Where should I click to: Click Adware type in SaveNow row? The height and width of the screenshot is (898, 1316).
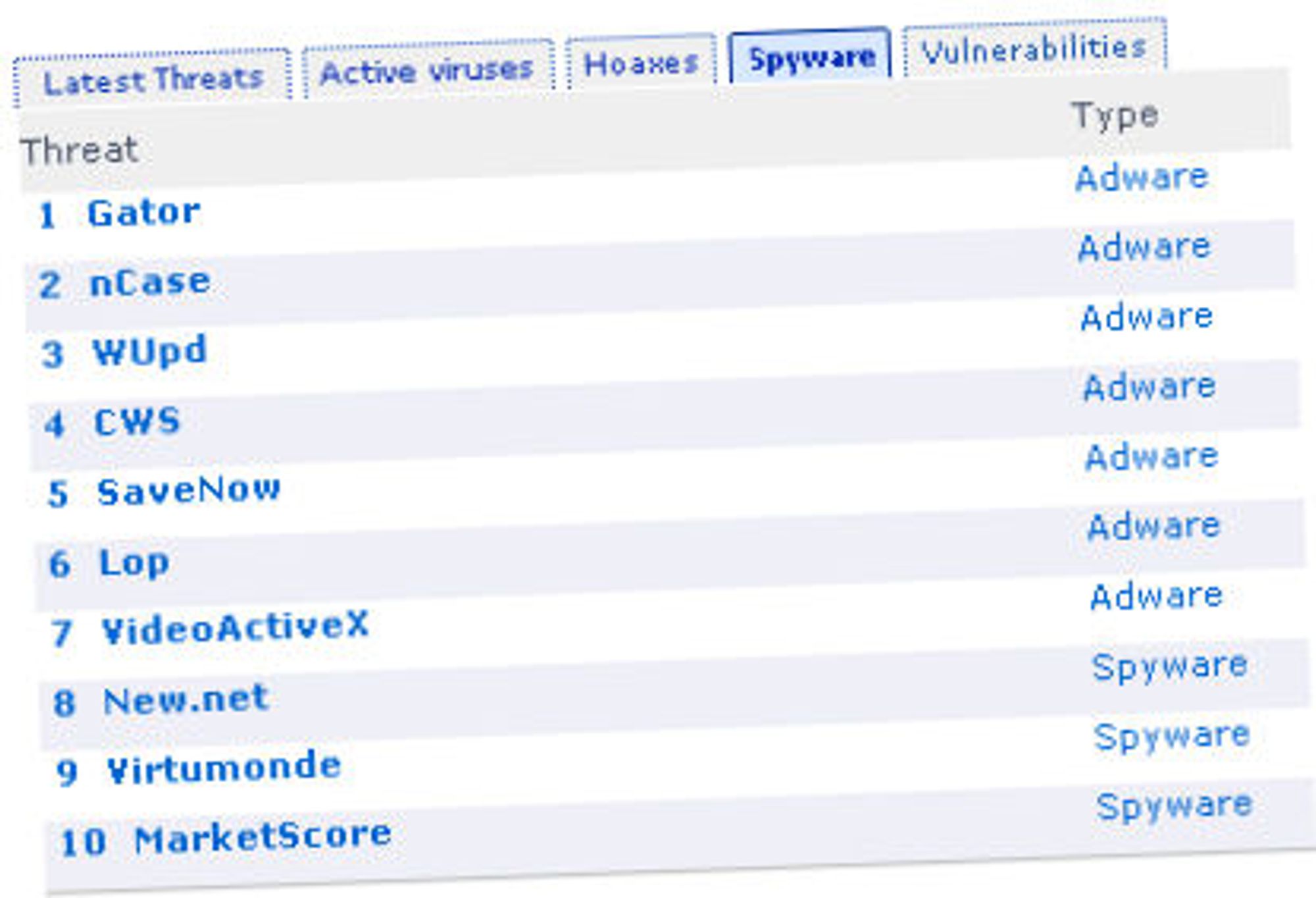coord(1151,456)
